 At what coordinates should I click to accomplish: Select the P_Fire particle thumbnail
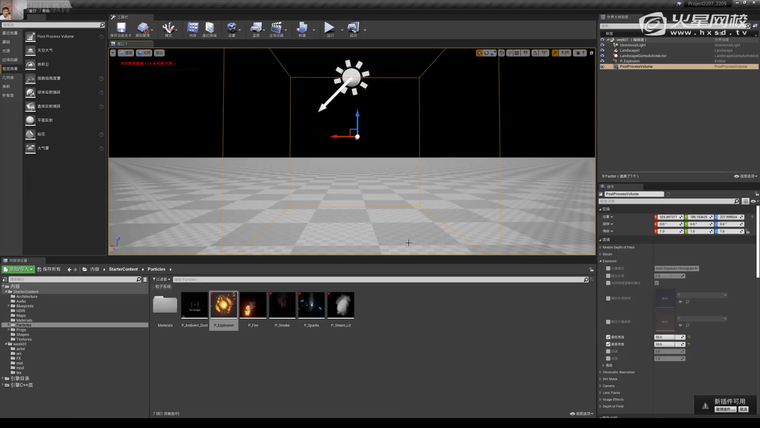point(253,306)
